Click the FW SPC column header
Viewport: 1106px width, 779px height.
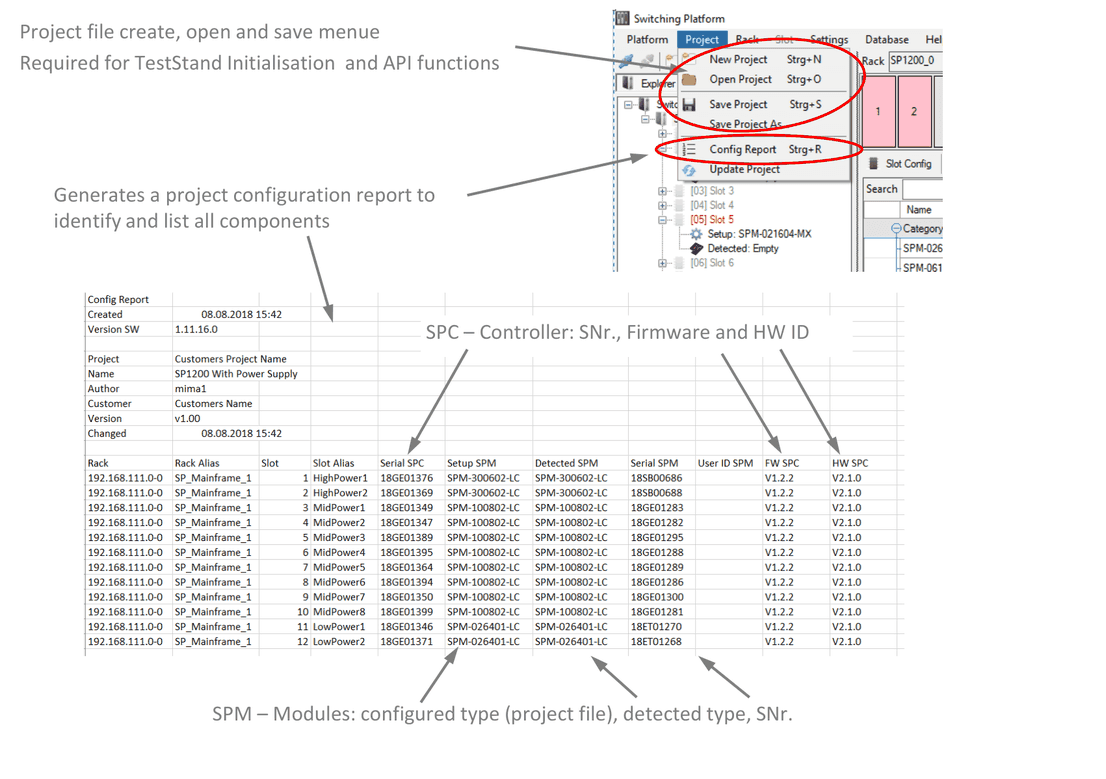click(x=782, y=463)
